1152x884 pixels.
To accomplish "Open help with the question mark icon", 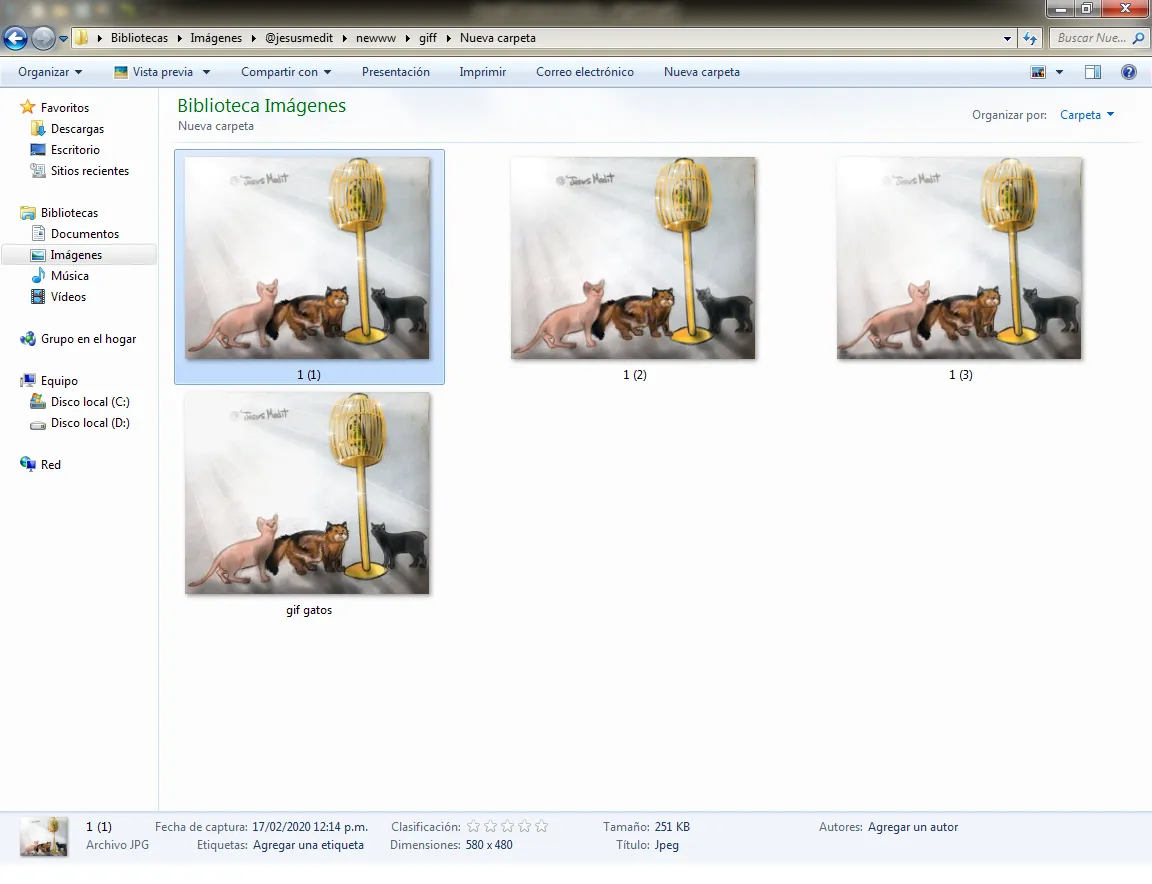I will click(1128, 72).
